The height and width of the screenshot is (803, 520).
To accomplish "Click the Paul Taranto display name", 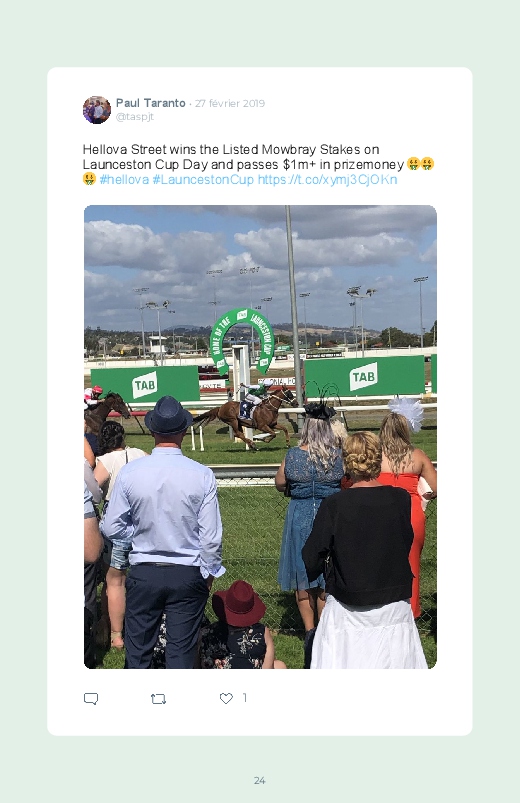I will [x=151, y=103].
